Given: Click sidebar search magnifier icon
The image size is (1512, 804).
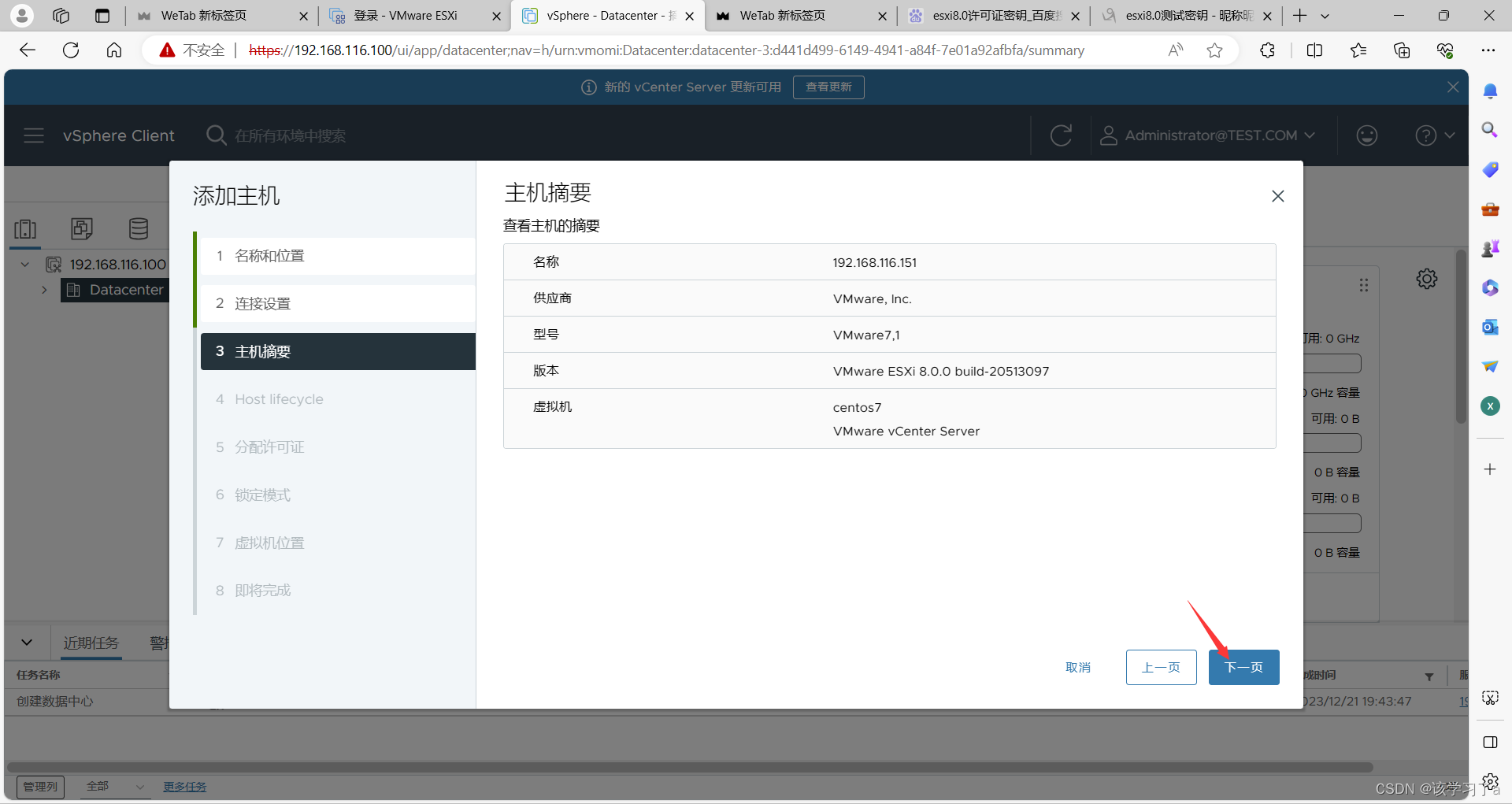Looking at the screenshot, I should (x=1490, y=130).
